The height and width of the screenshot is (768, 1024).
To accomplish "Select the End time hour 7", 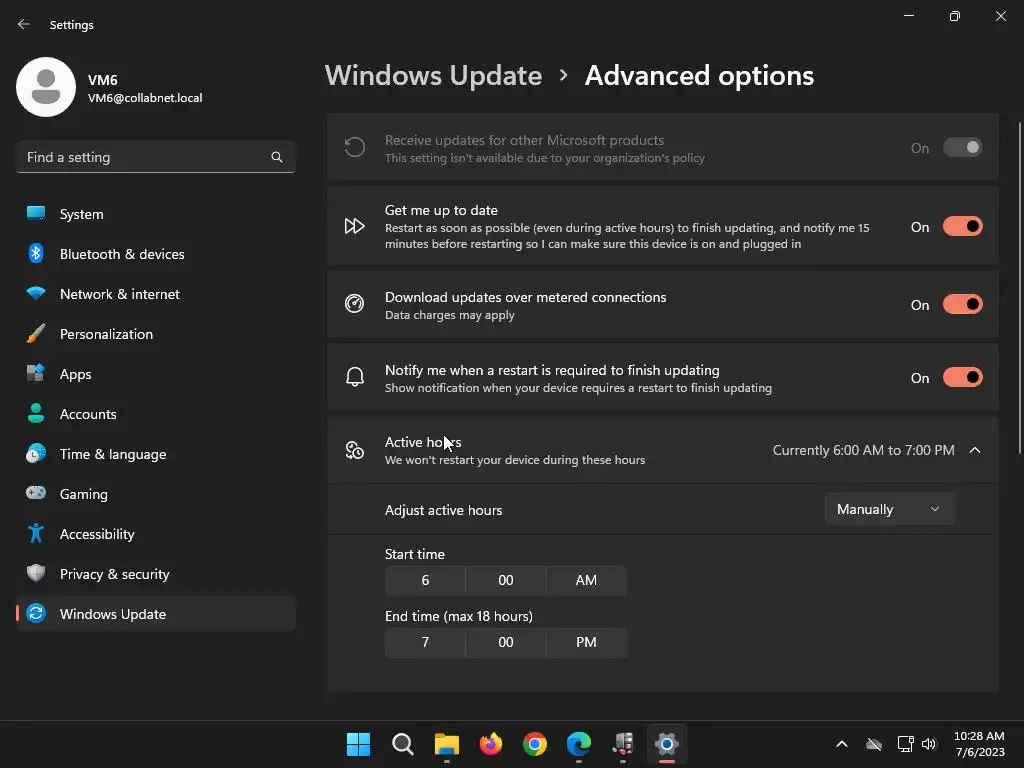I will (425, 642).
